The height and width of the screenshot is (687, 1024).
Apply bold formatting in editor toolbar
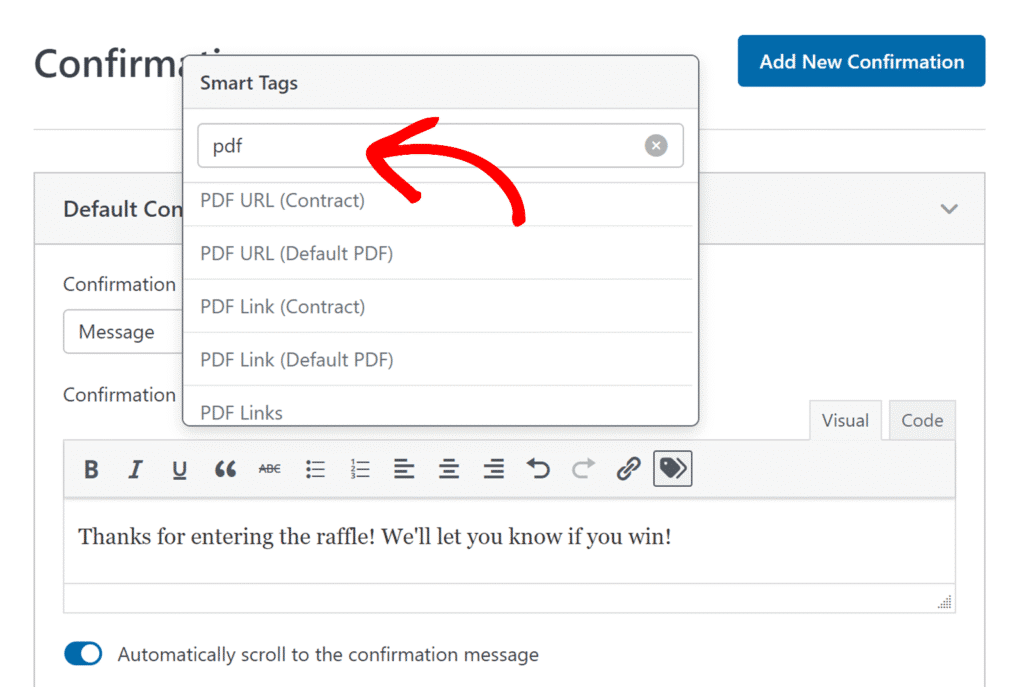pos(91,469)
